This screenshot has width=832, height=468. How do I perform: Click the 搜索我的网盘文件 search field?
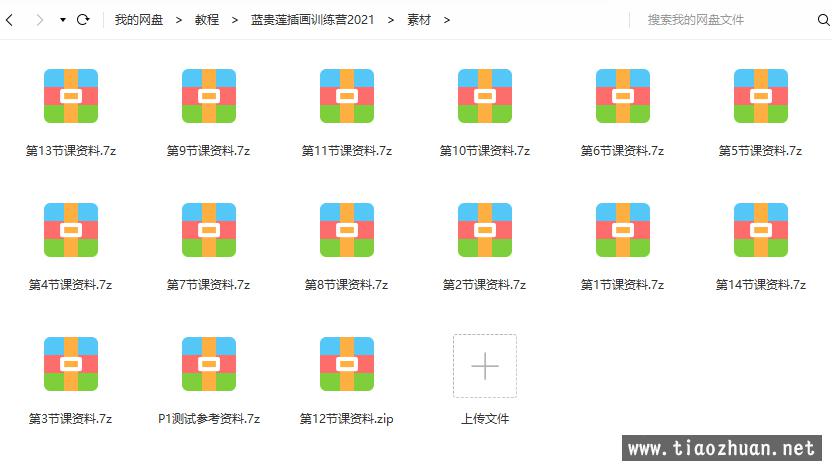click(710, 19)
